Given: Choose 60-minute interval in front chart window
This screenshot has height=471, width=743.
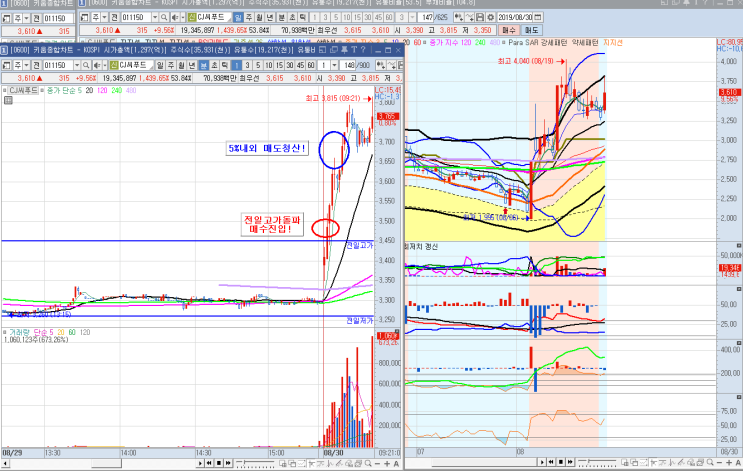Looking at the screenshot, I should [311, 65].
